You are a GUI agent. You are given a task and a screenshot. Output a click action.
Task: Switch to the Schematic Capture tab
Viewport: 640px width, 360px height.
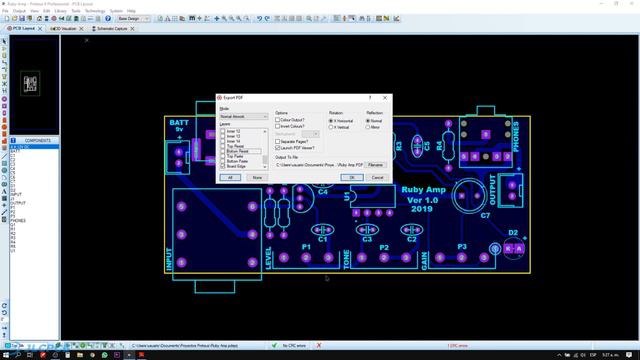[x=112, y=29]
